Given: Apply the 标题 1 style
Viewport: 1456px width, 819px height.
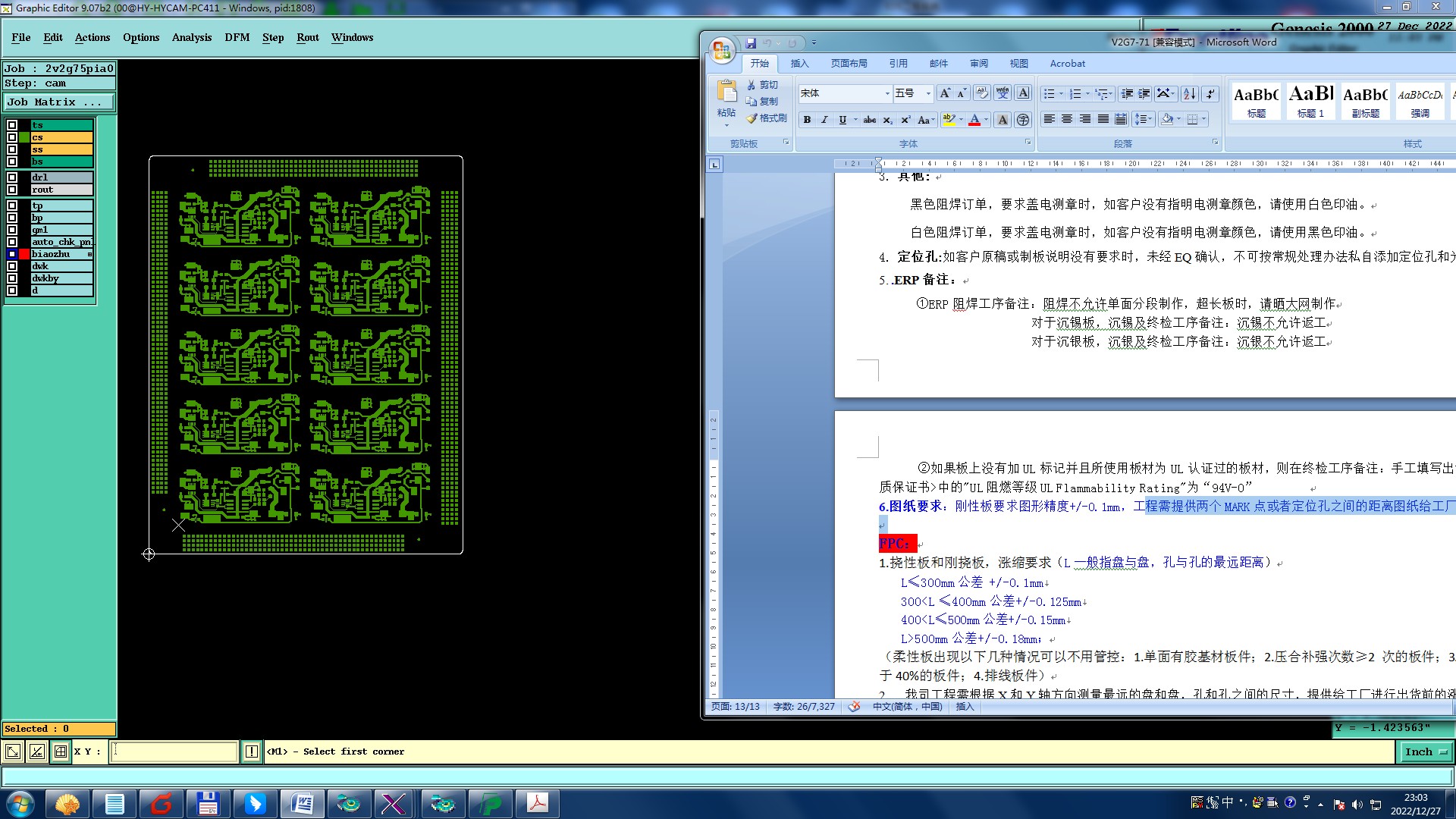Looking at the screenshot, I should pos(1310,101).
